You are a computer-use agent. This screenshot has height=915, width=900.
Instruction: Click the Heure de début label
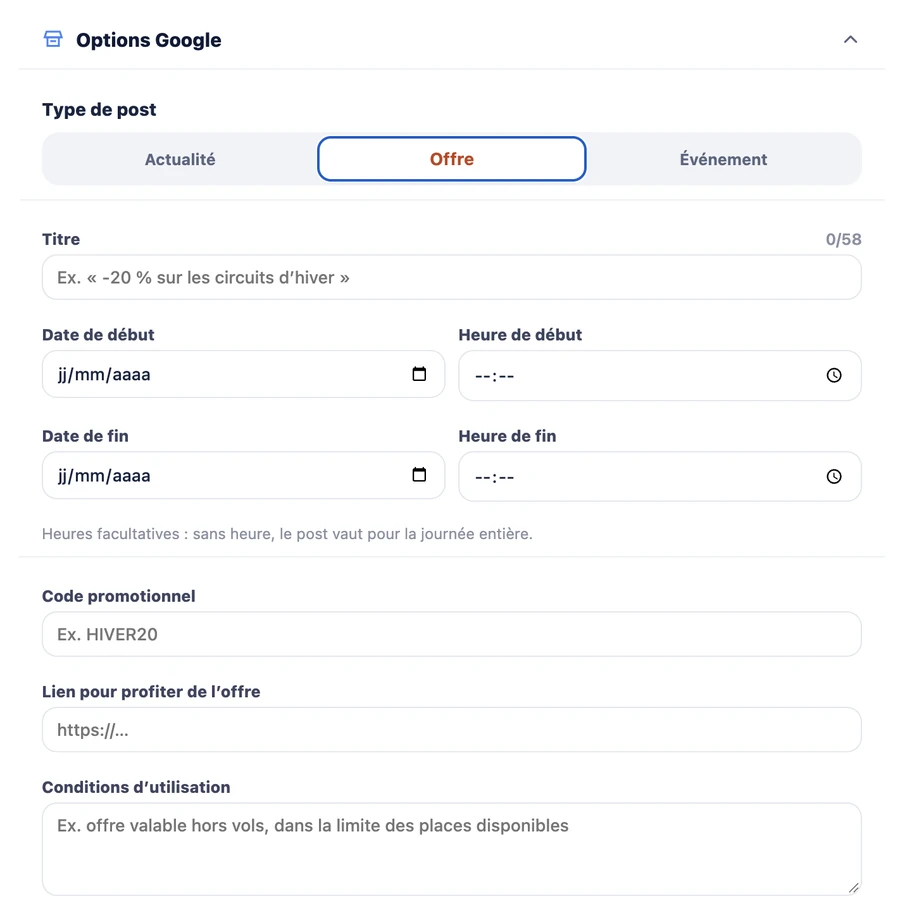pos(520,335)
